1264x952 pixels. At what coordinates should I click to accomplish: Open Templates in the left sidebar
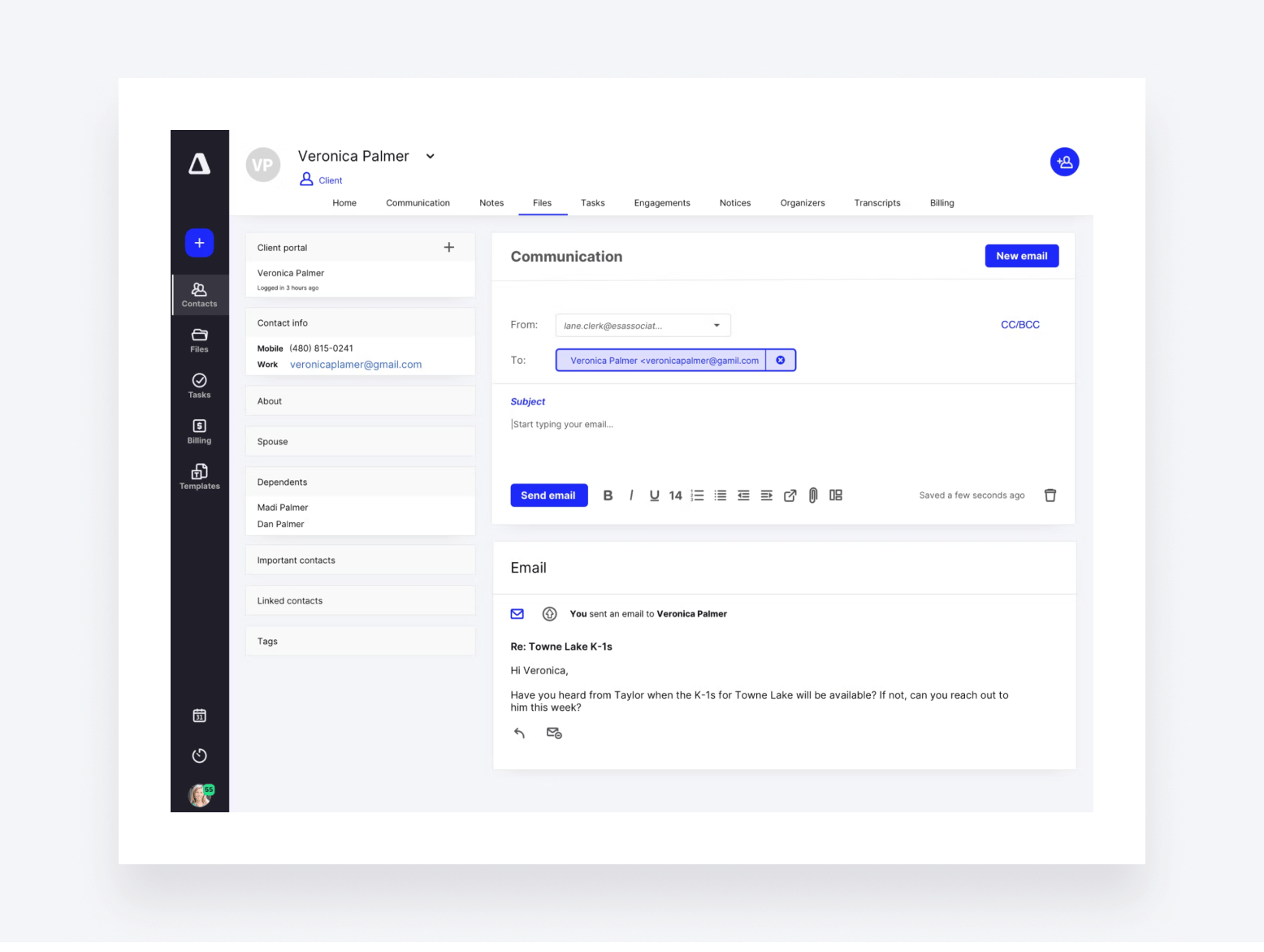(x=199, y=477)
